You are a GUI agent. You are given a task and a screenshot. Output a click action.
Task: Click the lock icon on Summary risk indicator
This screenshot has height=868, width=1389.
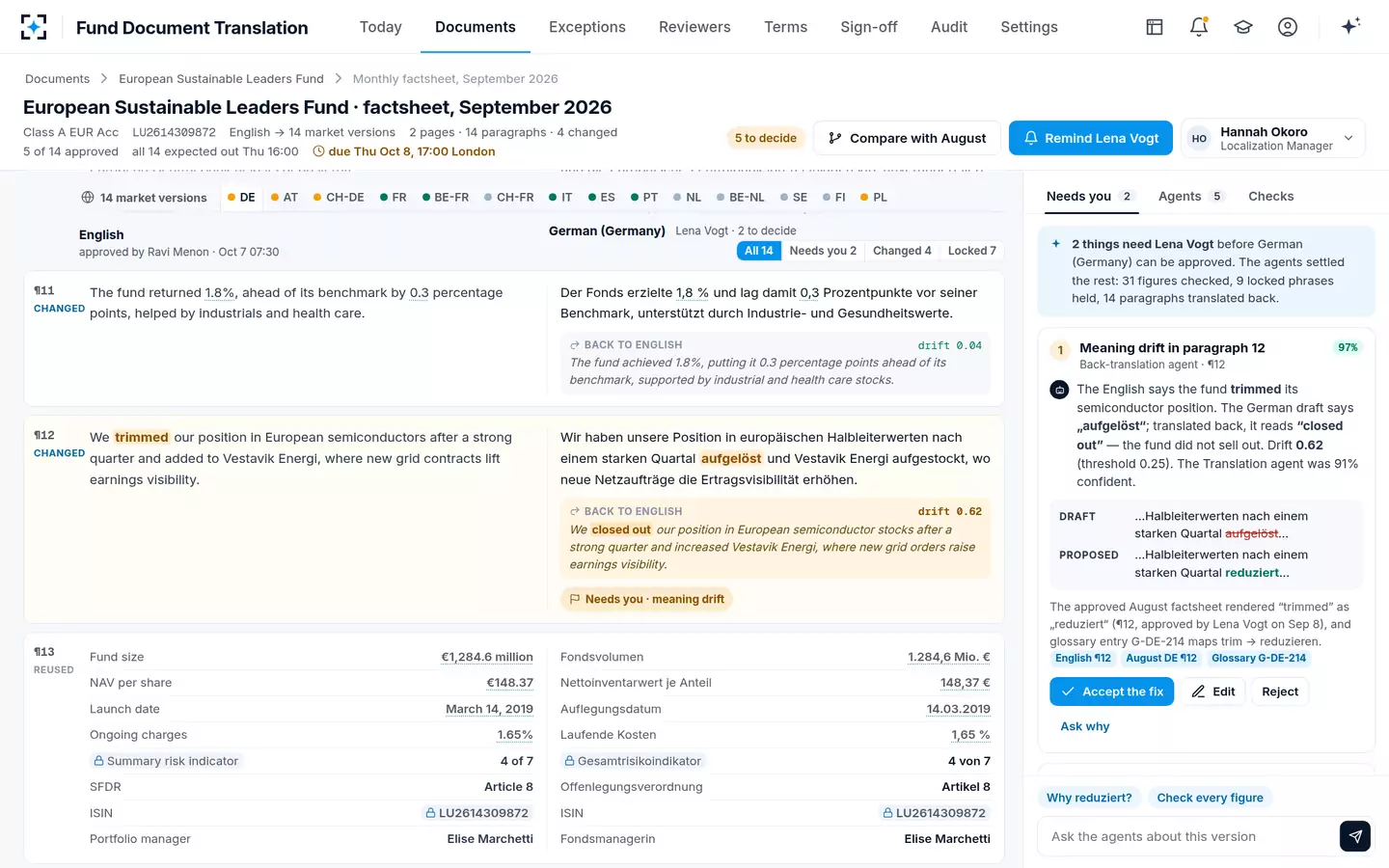click(x=98, y=761)
